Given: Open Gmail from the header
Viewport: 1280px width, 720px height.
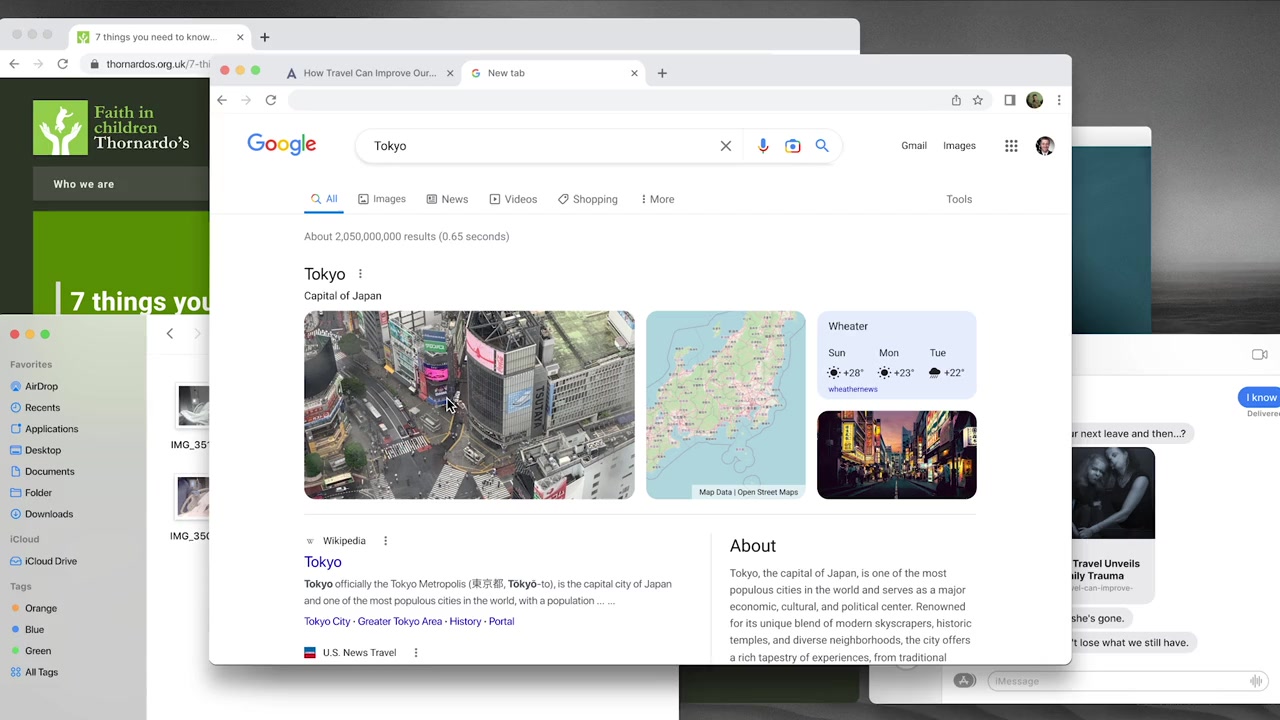Looking at the screenshot, I should 913,146.
